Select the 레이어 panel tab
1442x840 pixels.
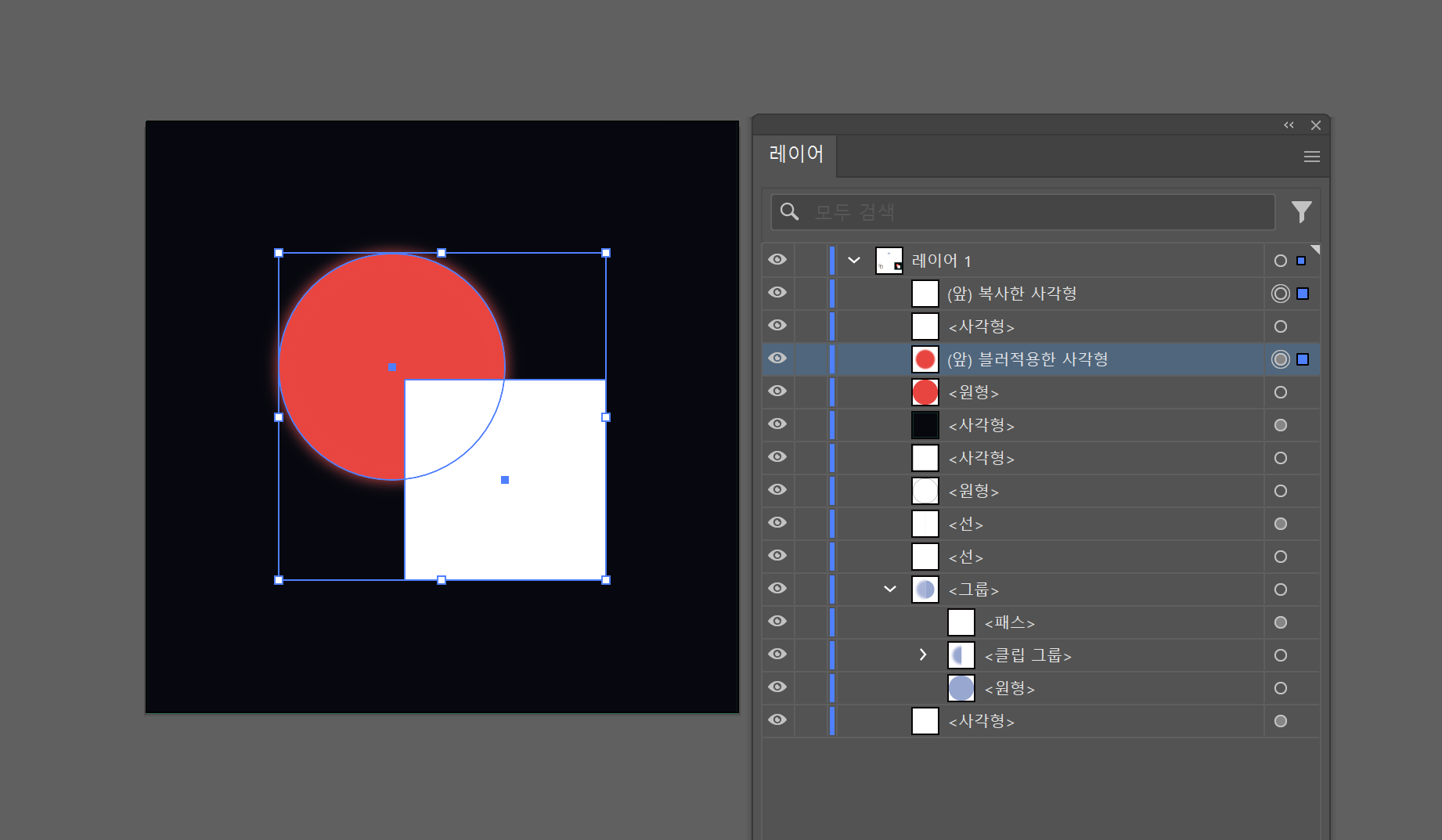tap(796, 154)
